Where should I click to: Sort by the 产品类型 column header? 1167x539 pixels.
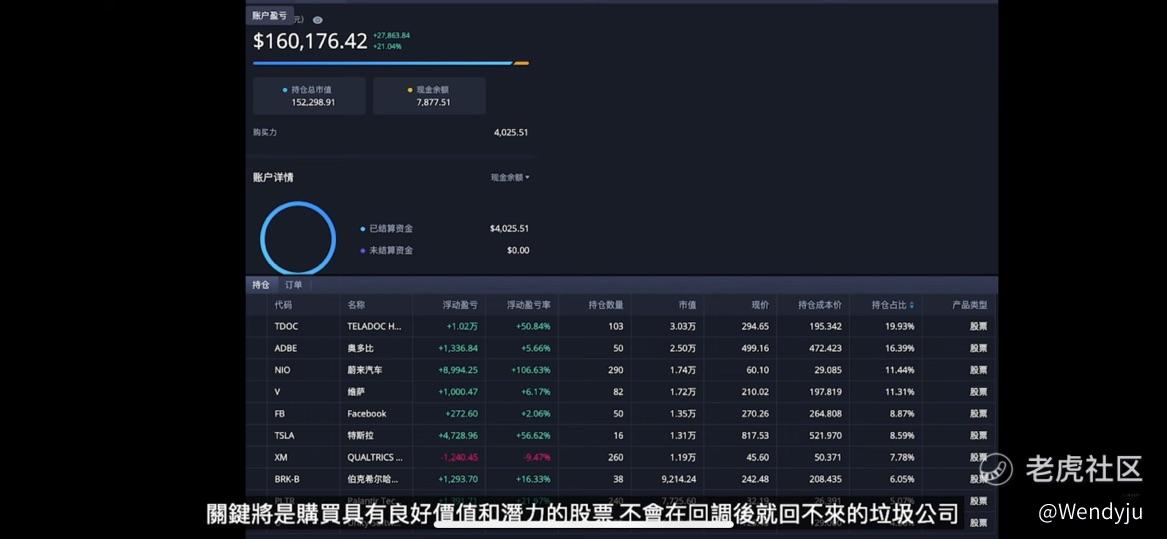tap(970, 305)
